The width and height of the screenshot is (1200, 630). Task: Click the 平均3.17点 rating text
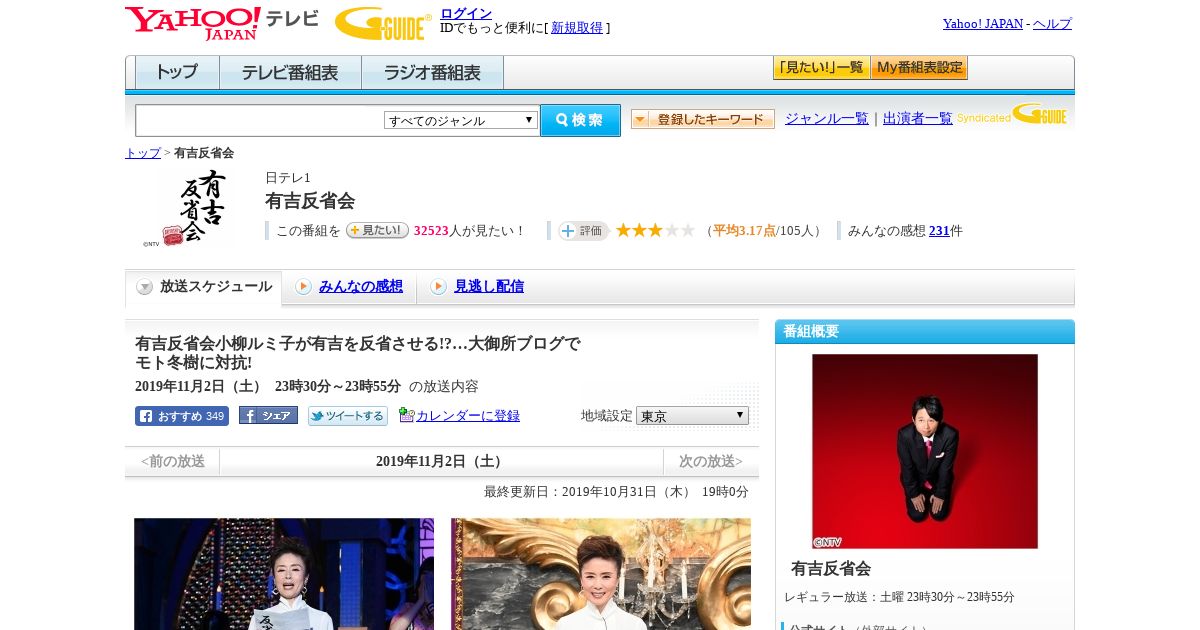coord(744,231)
